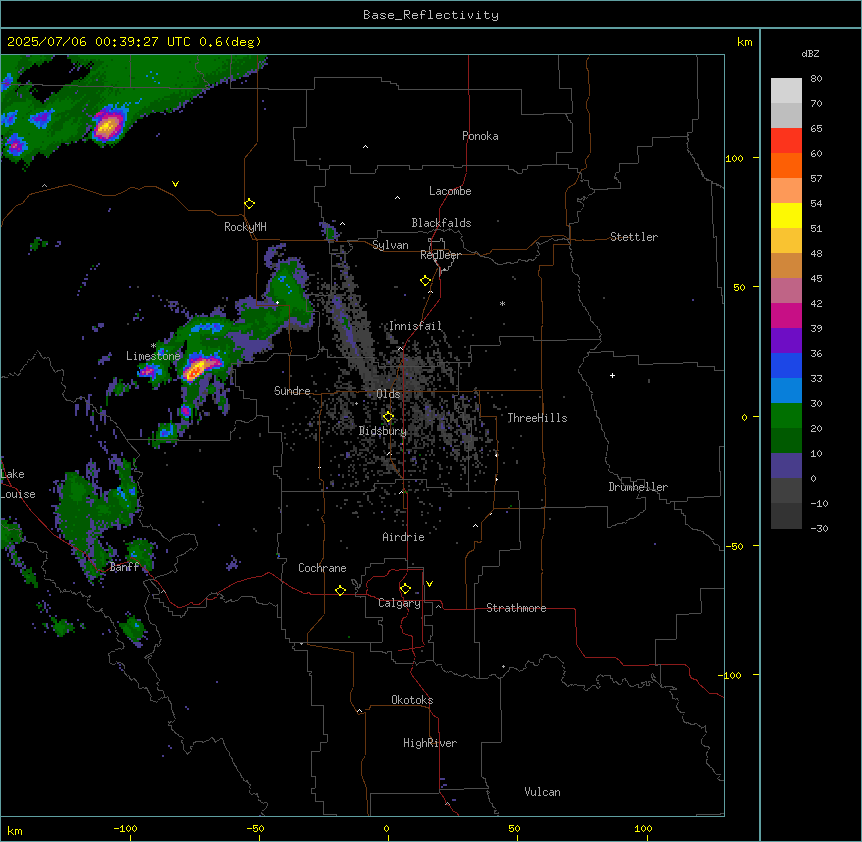Click the 45 value on dBZ legend
862x842 pixels.
coord(816,279)
